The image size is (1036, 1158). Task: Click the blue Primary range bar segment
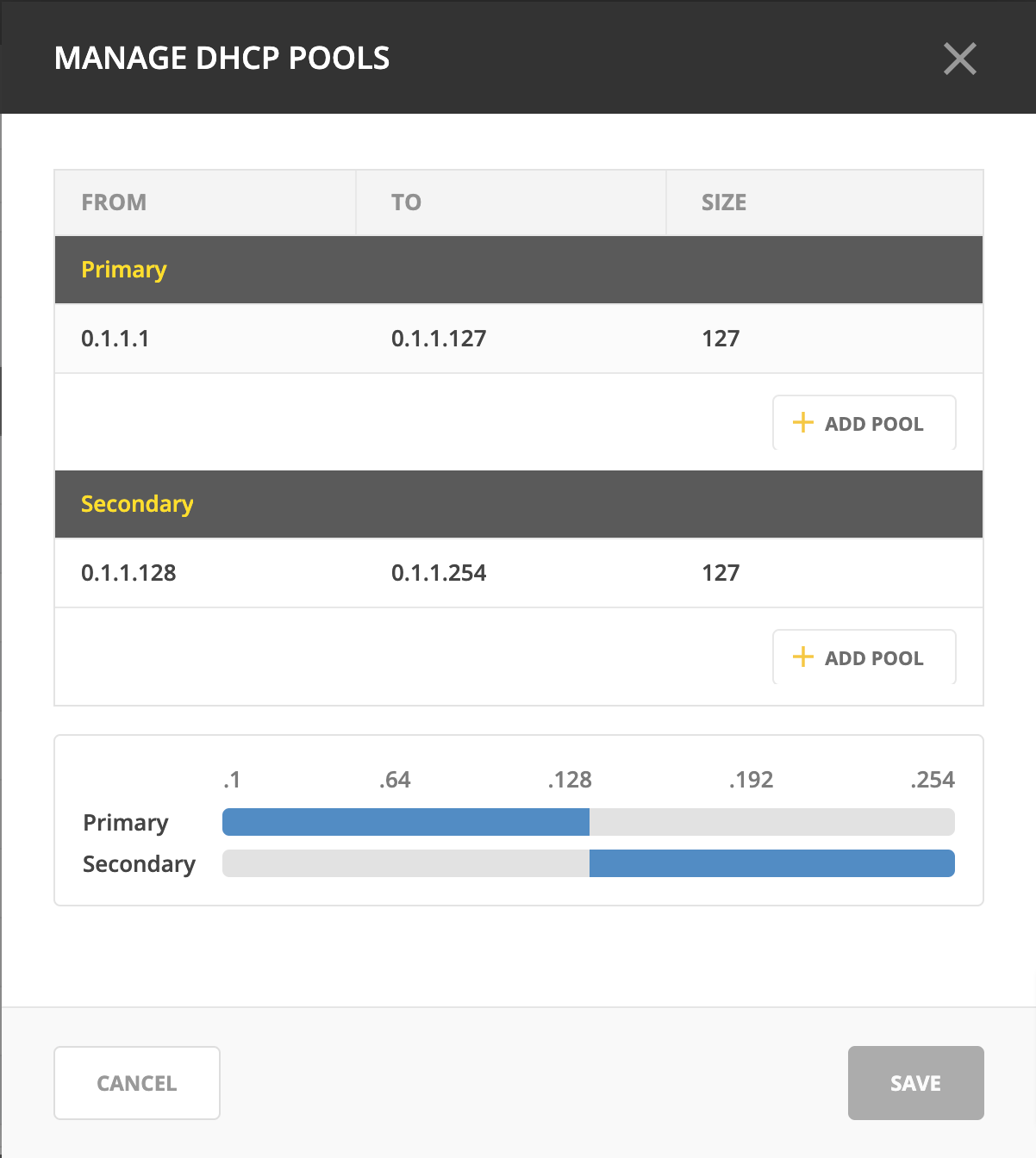(x=405, y=822)
